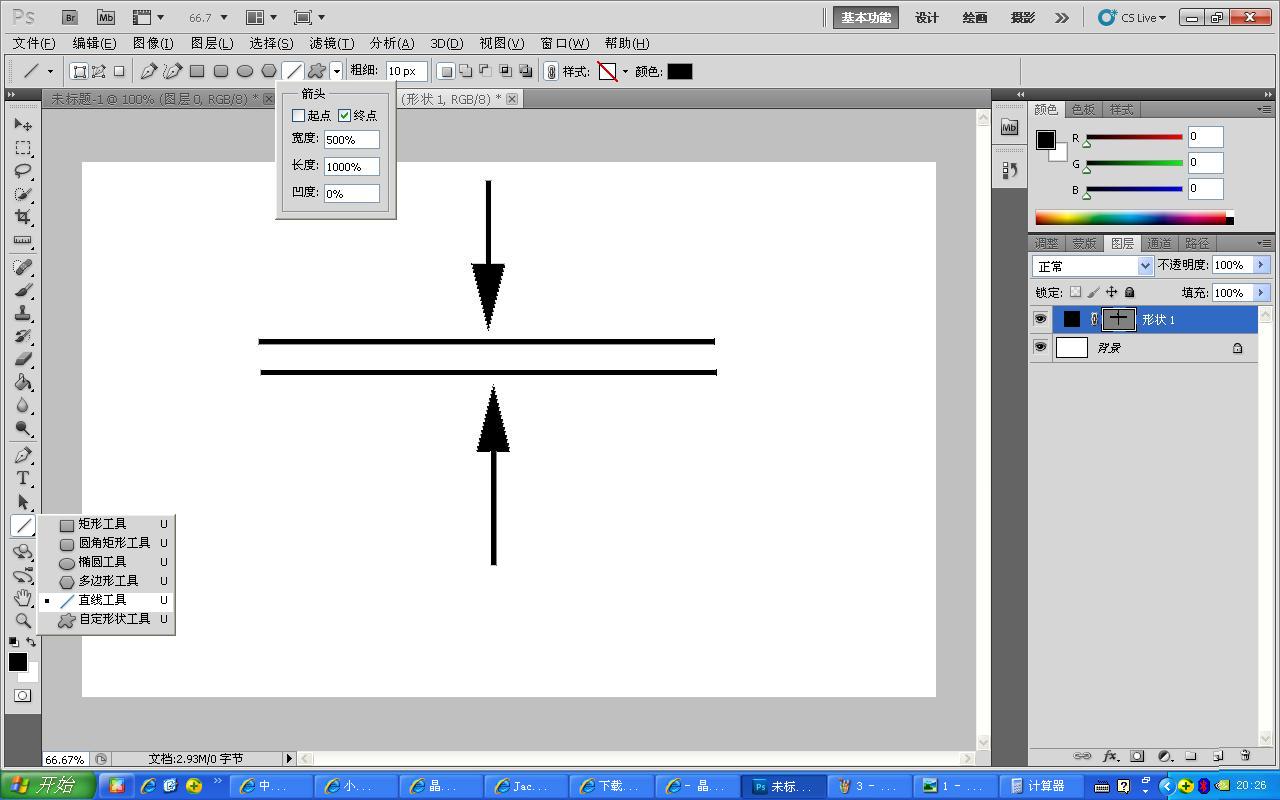Choose Shape Layers mode in options bar
The image size is (1280, 800).
pos(79,71)
